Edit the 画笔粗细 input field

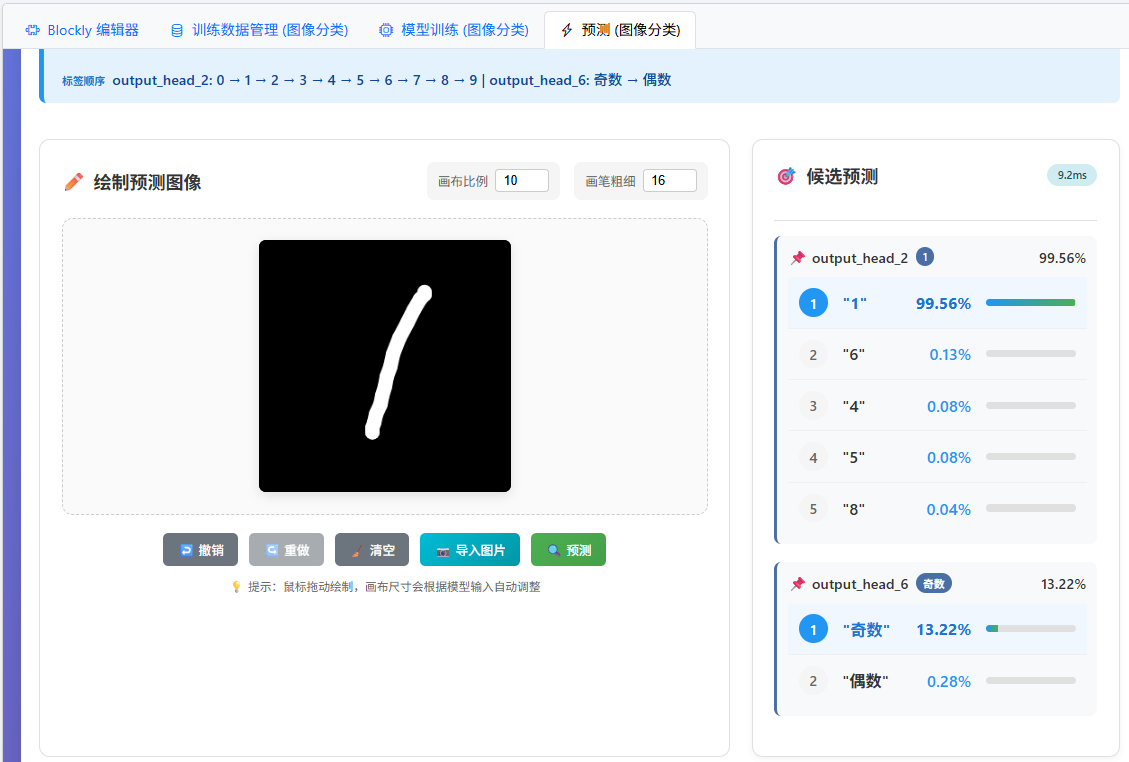coord(670,180)
